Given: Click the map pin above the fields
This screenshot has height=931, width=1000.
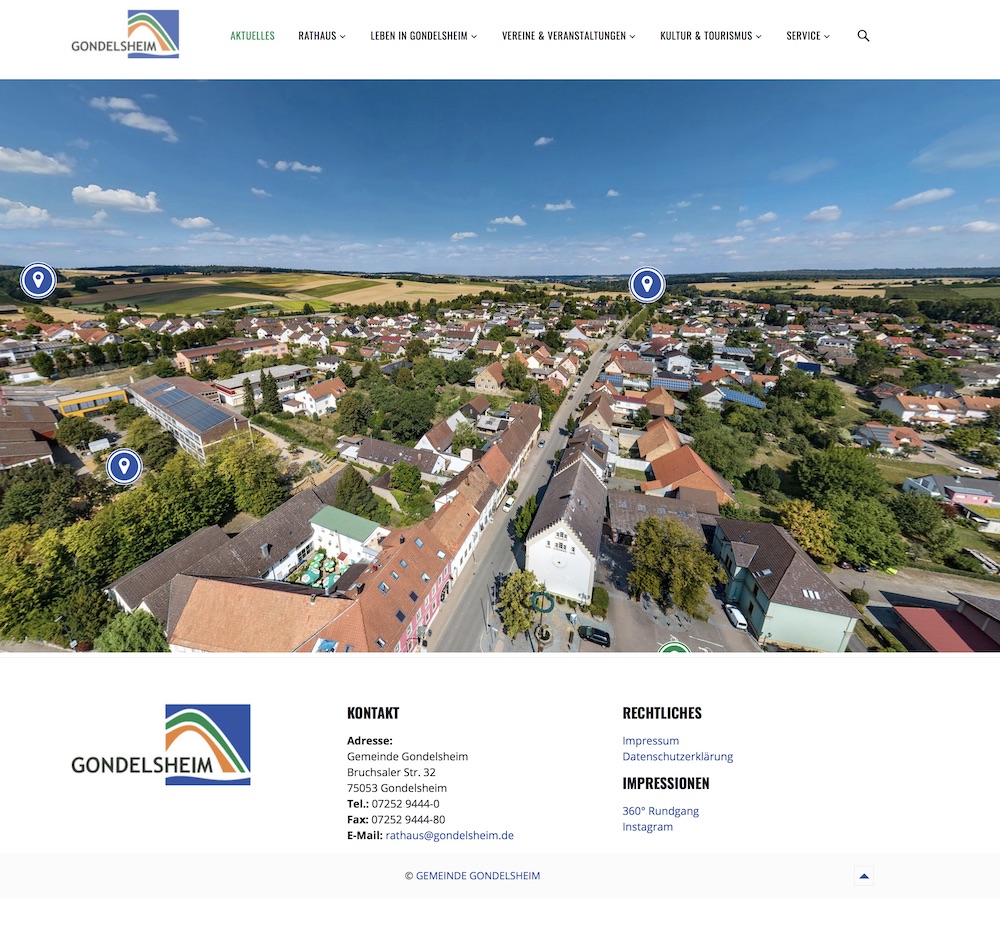Looking at the screenshot, I should pyautogui.click(x=38, y=281).
